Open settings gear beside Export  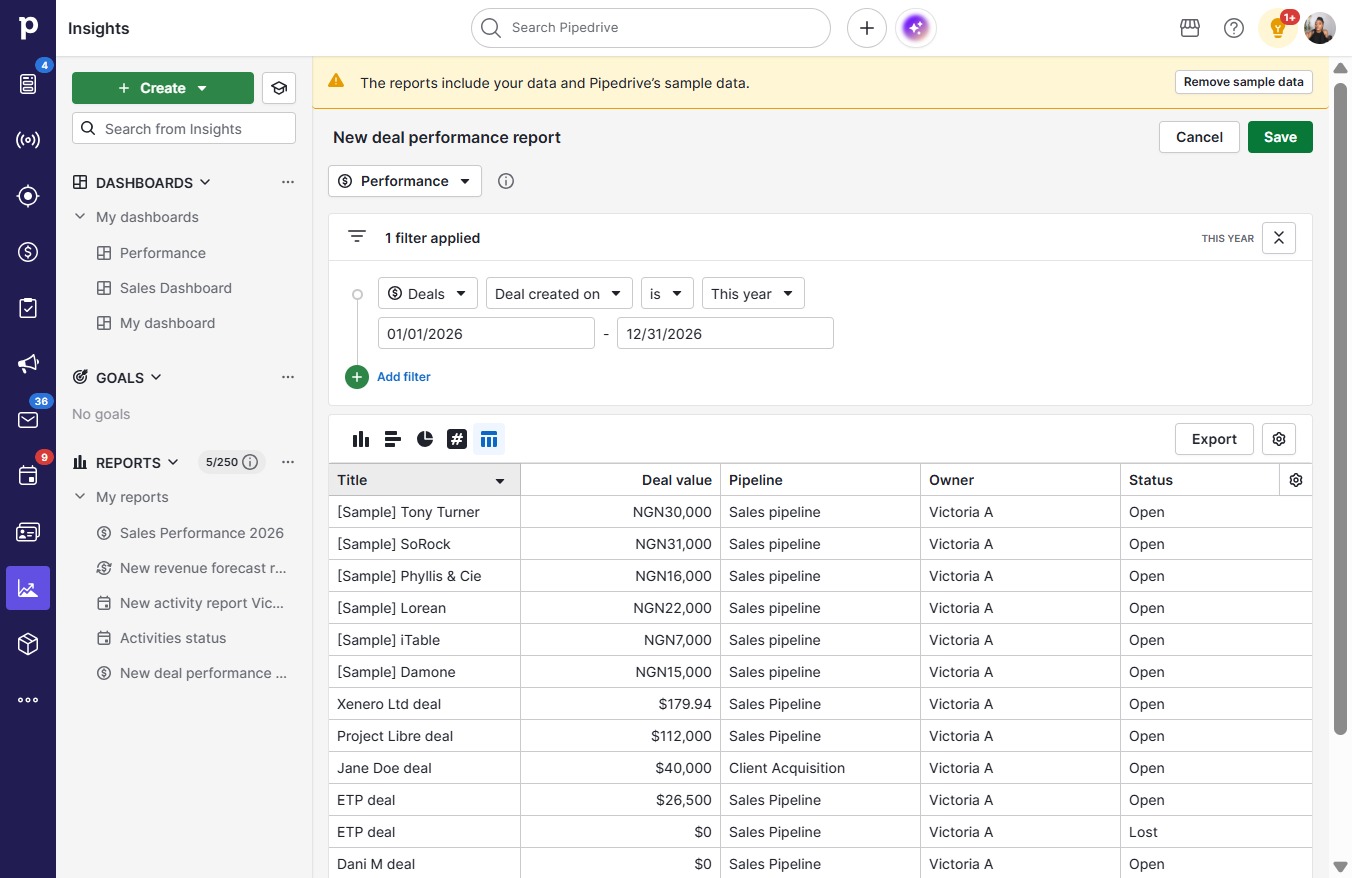(1279, 439)
